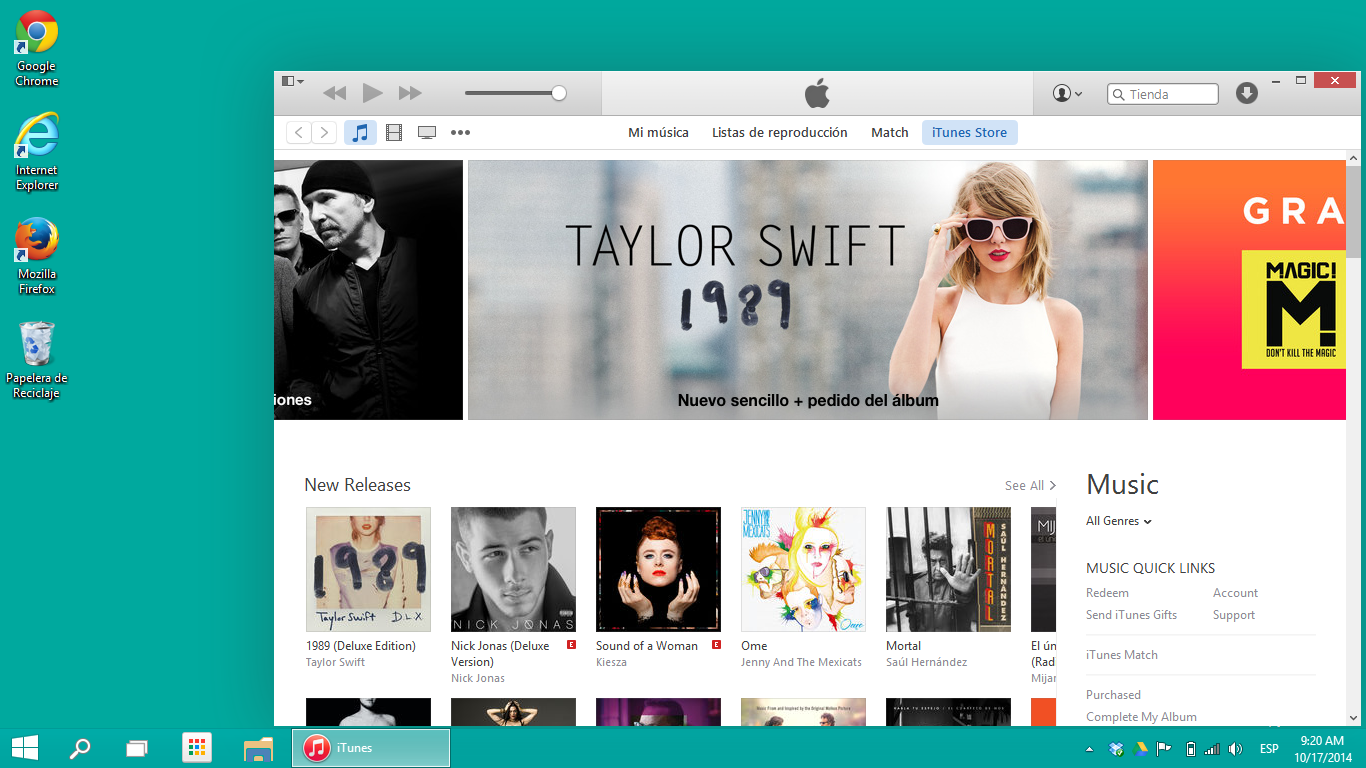This screenshot has height=768, width=1366.
Task: Click the Saúl Hernández artist name
Action: click(x=926, y=662)
